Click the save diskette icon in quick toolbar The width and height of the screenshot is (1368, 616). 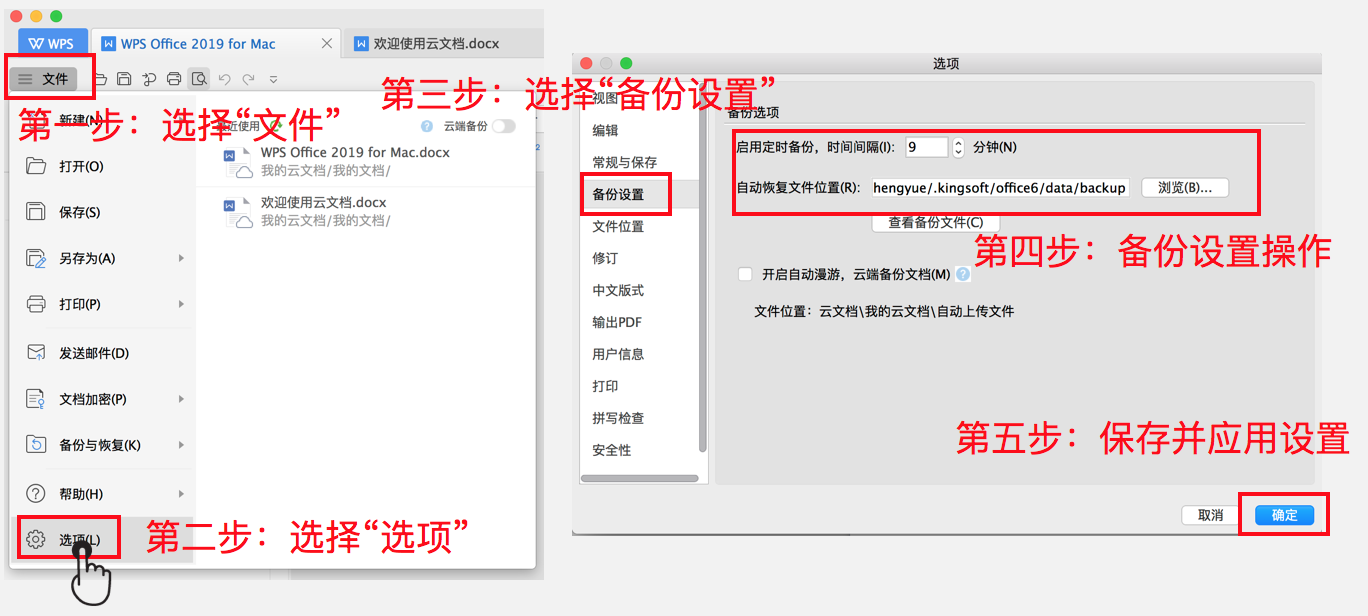[124, 79]
